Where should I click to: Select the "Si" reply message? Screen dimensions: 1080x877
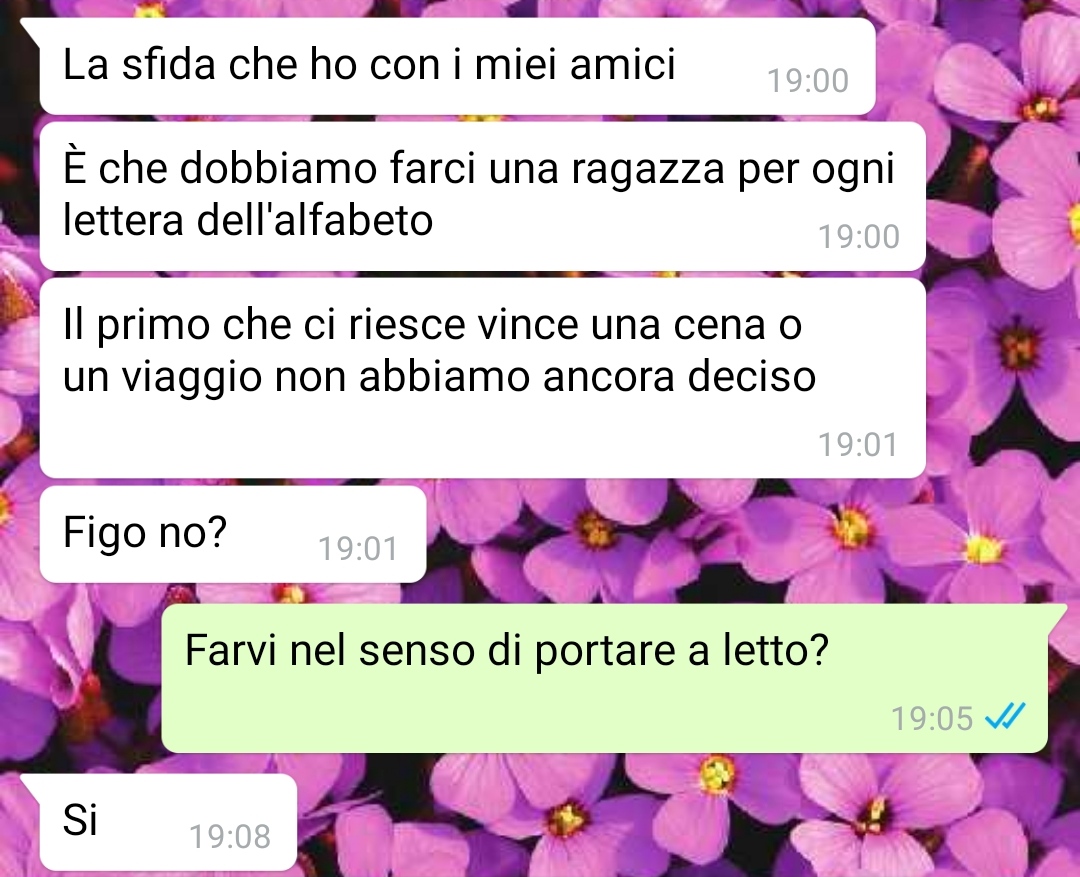point(168,822)
